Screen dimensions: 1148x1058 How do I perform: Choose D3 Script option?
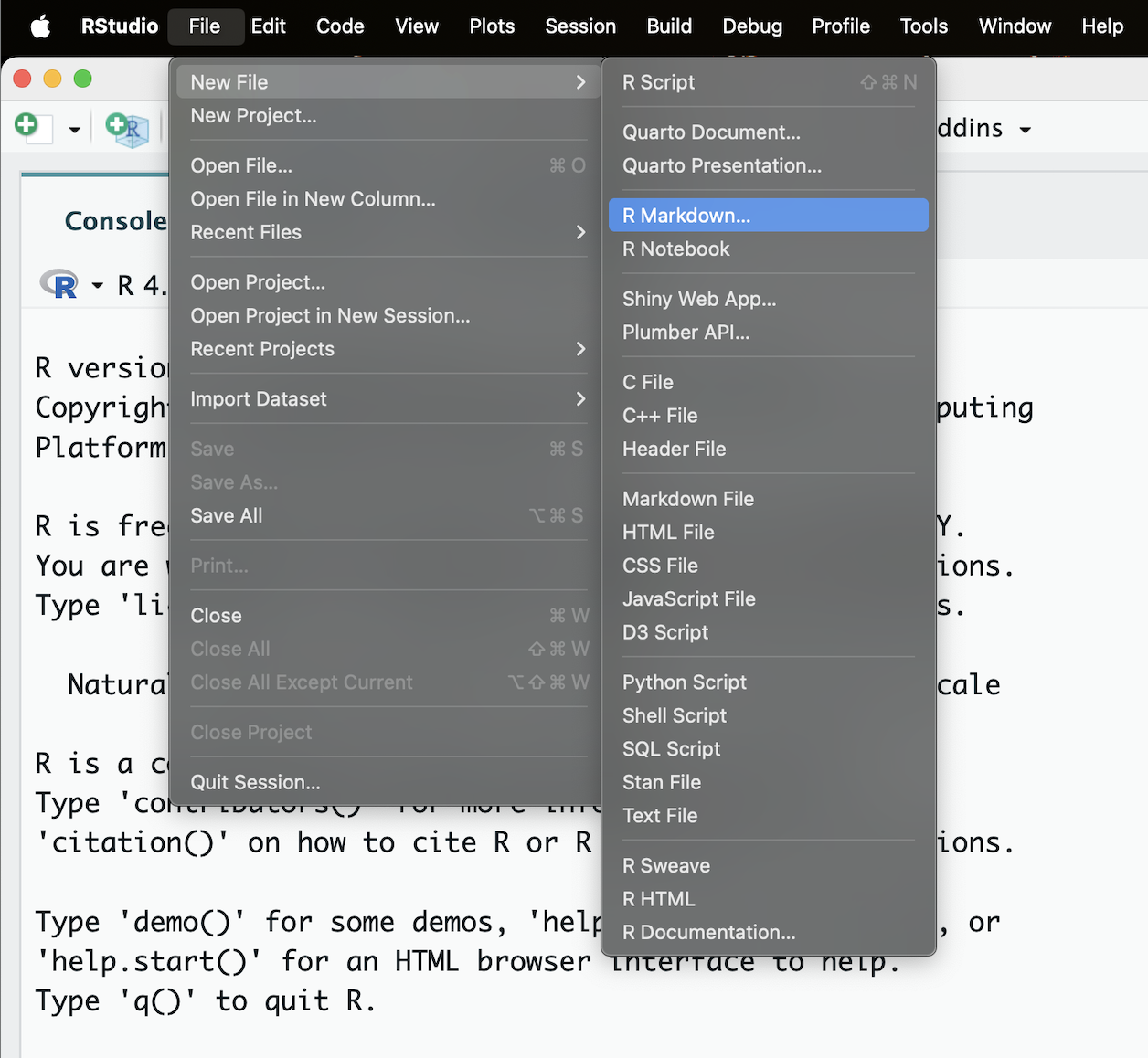pyautogui.click(x=769, y=632)
